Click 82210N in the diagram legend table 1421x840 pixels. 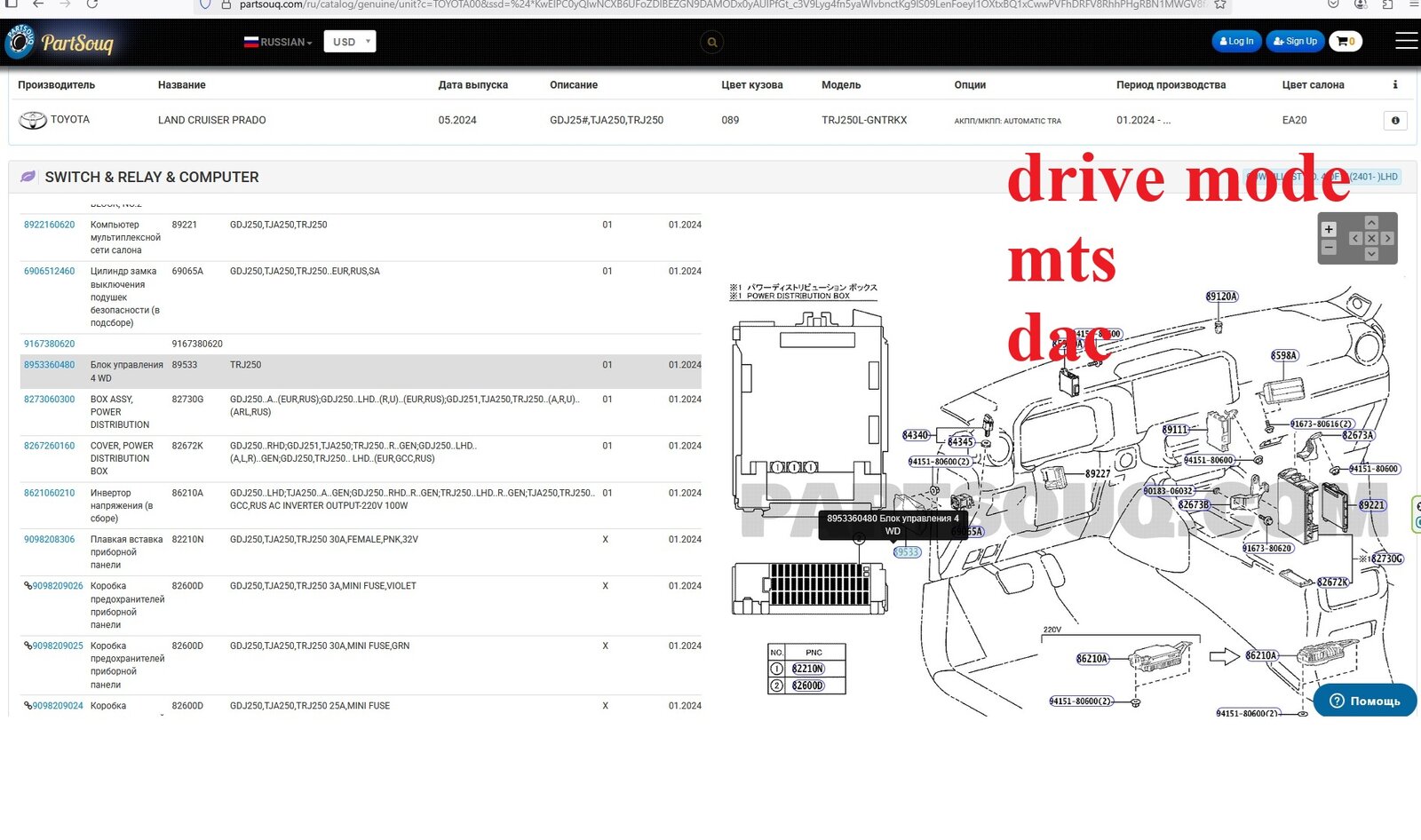click(808, 669)
